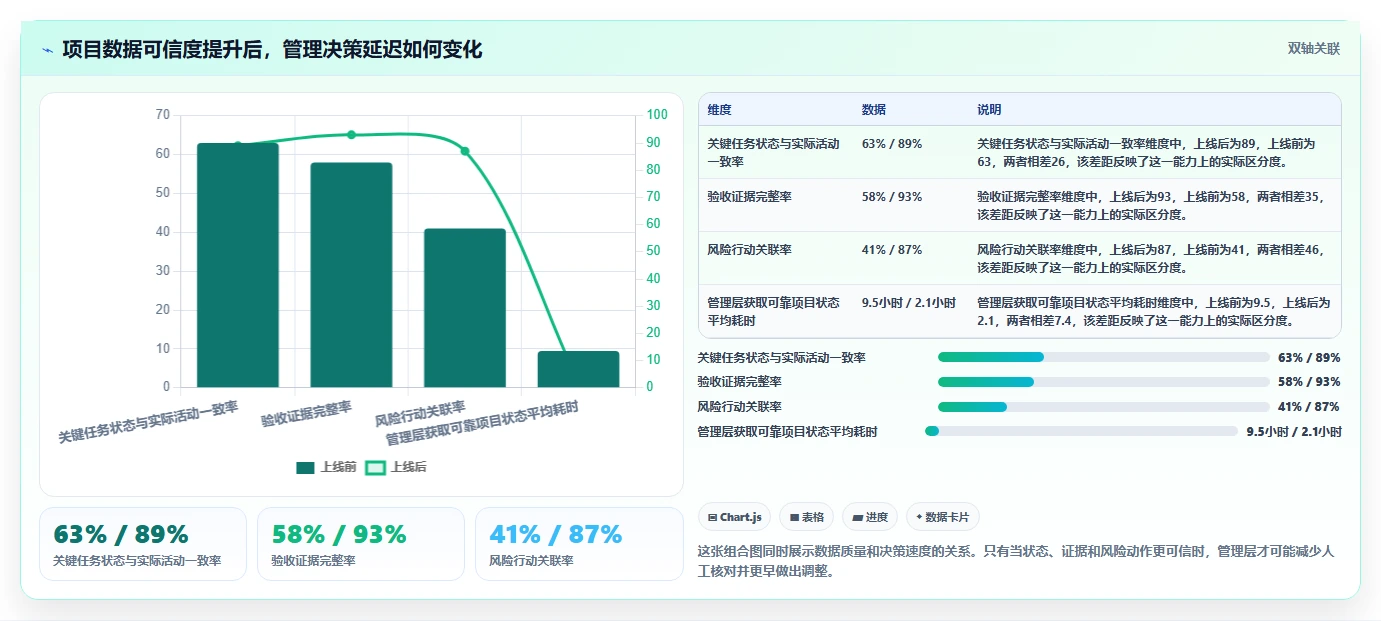Open the 41% / 87% KPI card
This screenshot has height=621, width=1381.
pos(579,544)
